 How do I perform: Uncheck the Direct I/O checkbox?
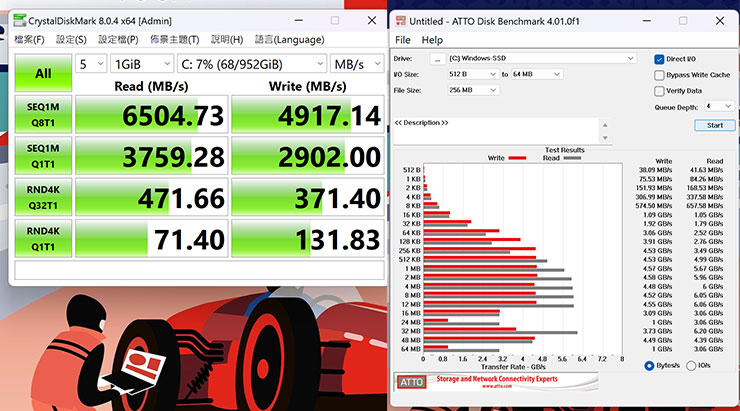tap(659, 59)
